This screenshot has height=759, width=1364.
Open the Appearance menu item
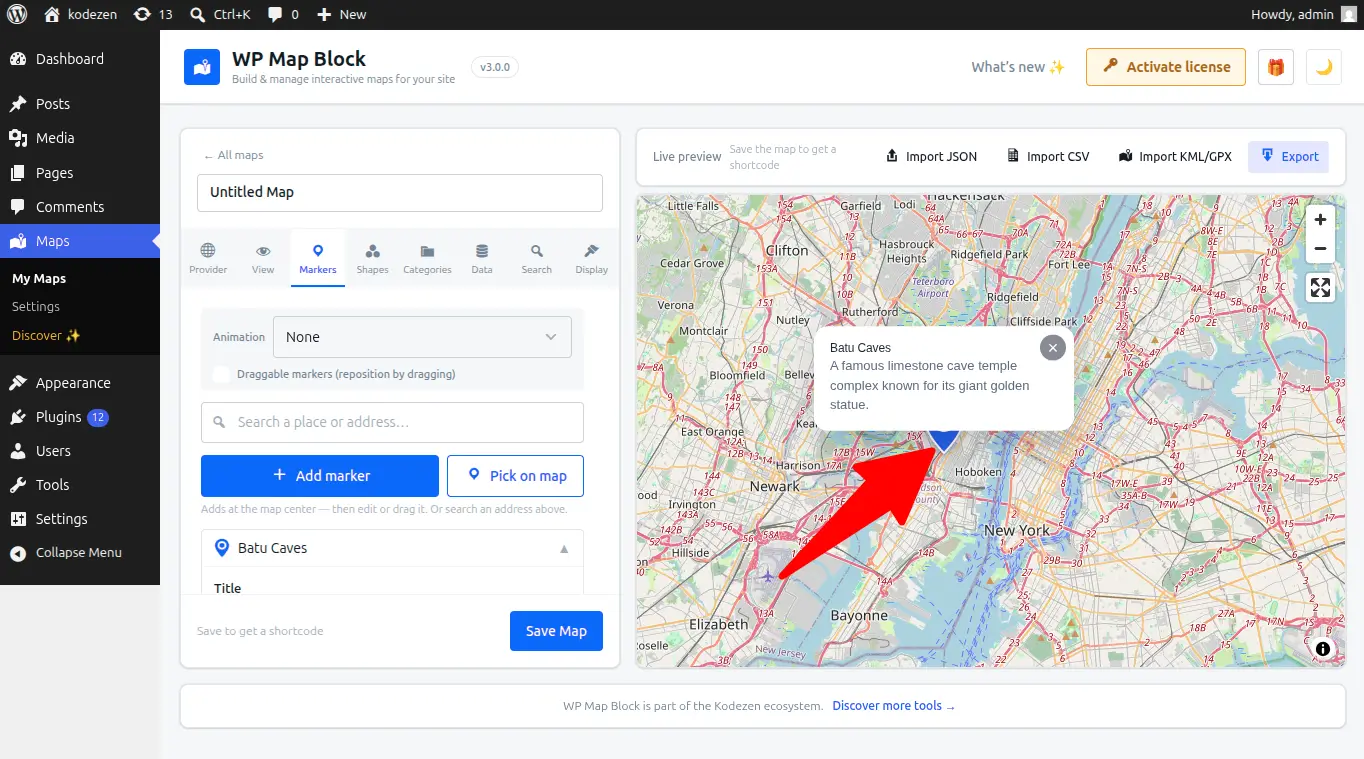click(x=80, y=383)
